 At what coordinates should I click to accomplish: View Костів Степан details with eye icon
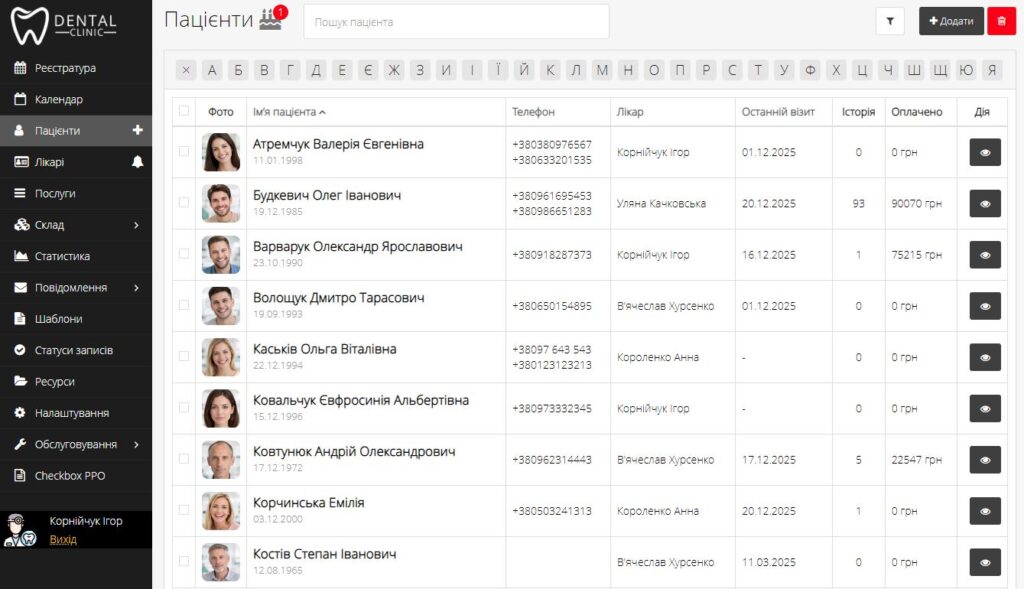point(983,561)
